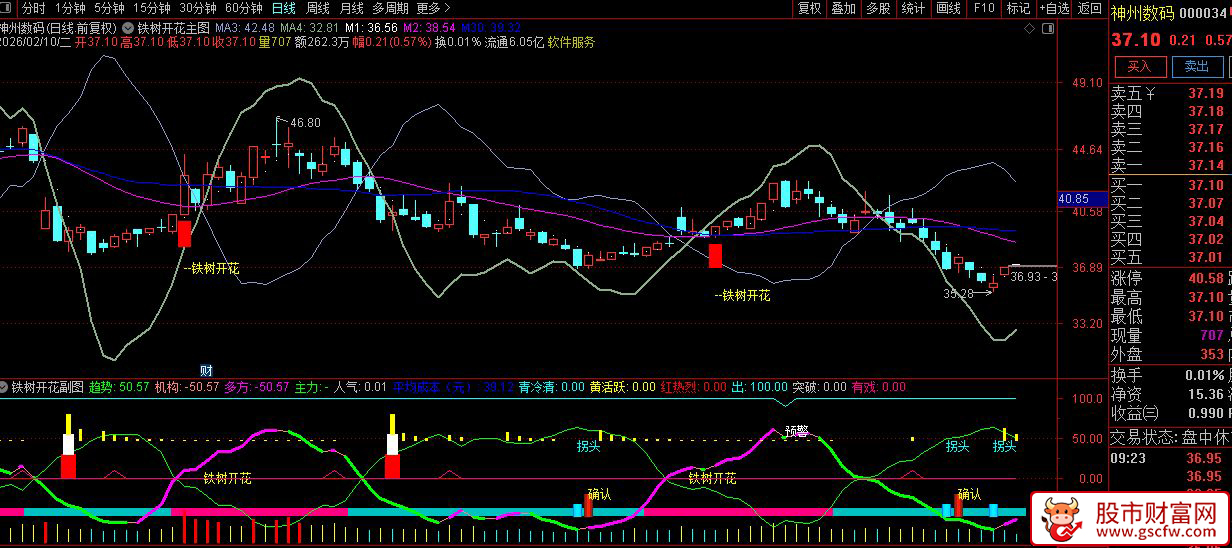Click the diamond icon atop chart

pos(1031,28)
